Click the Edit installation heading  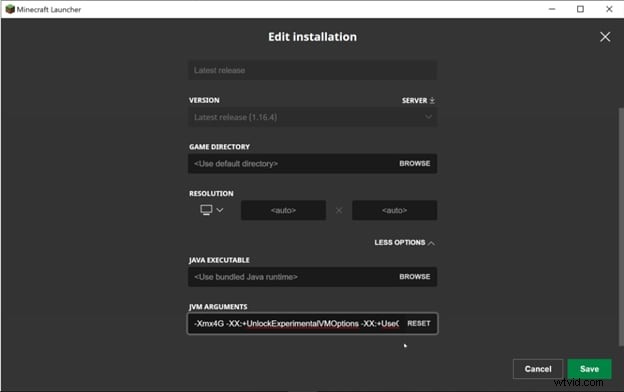(x=312, y=37)
